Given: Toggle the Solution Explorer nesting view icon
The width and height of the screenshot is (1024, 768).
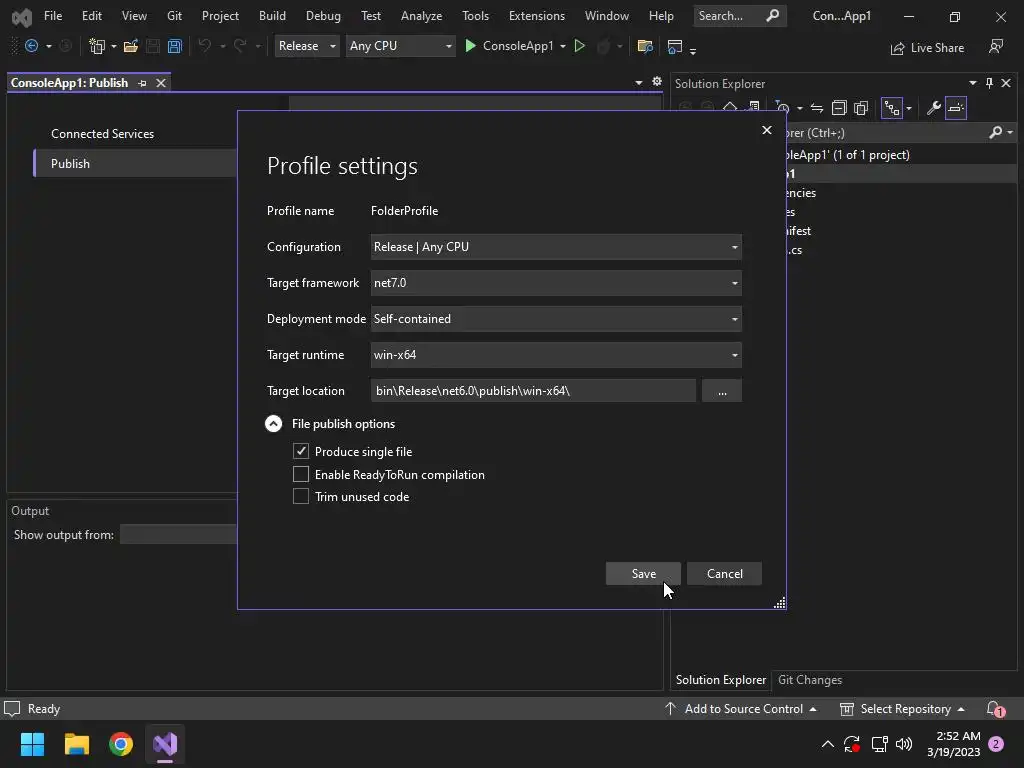Looking at the screenshot, I should click(x=891, y=108).
